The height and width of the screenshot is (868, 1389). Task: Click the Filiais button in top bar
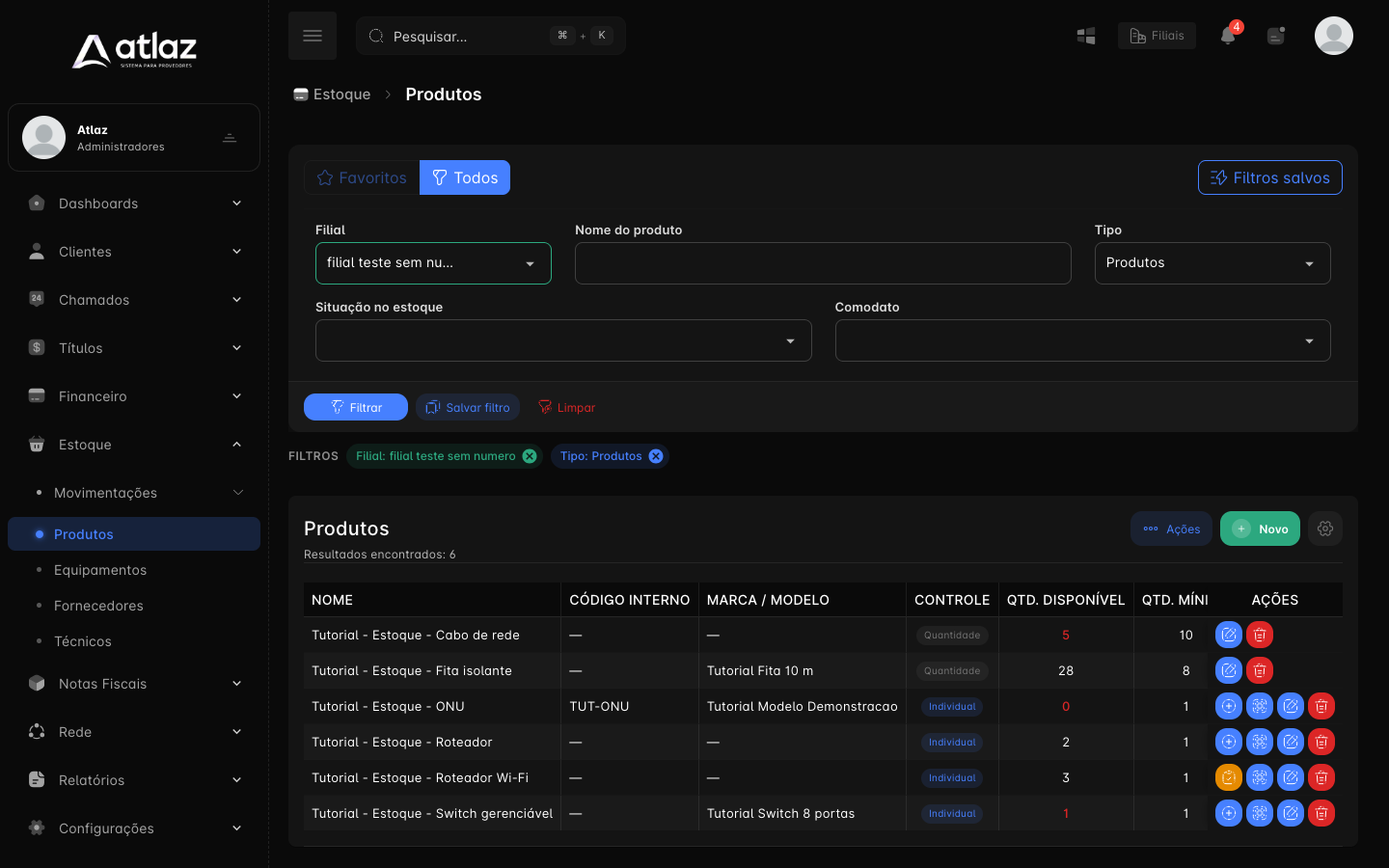pyautogui.click(x=1157, y=36)
